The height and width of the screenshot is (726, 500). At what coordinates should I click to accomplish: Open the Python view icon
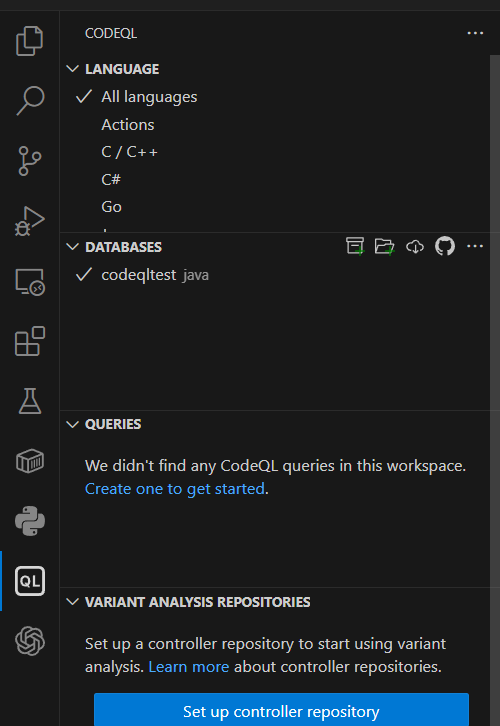(30, 521)
